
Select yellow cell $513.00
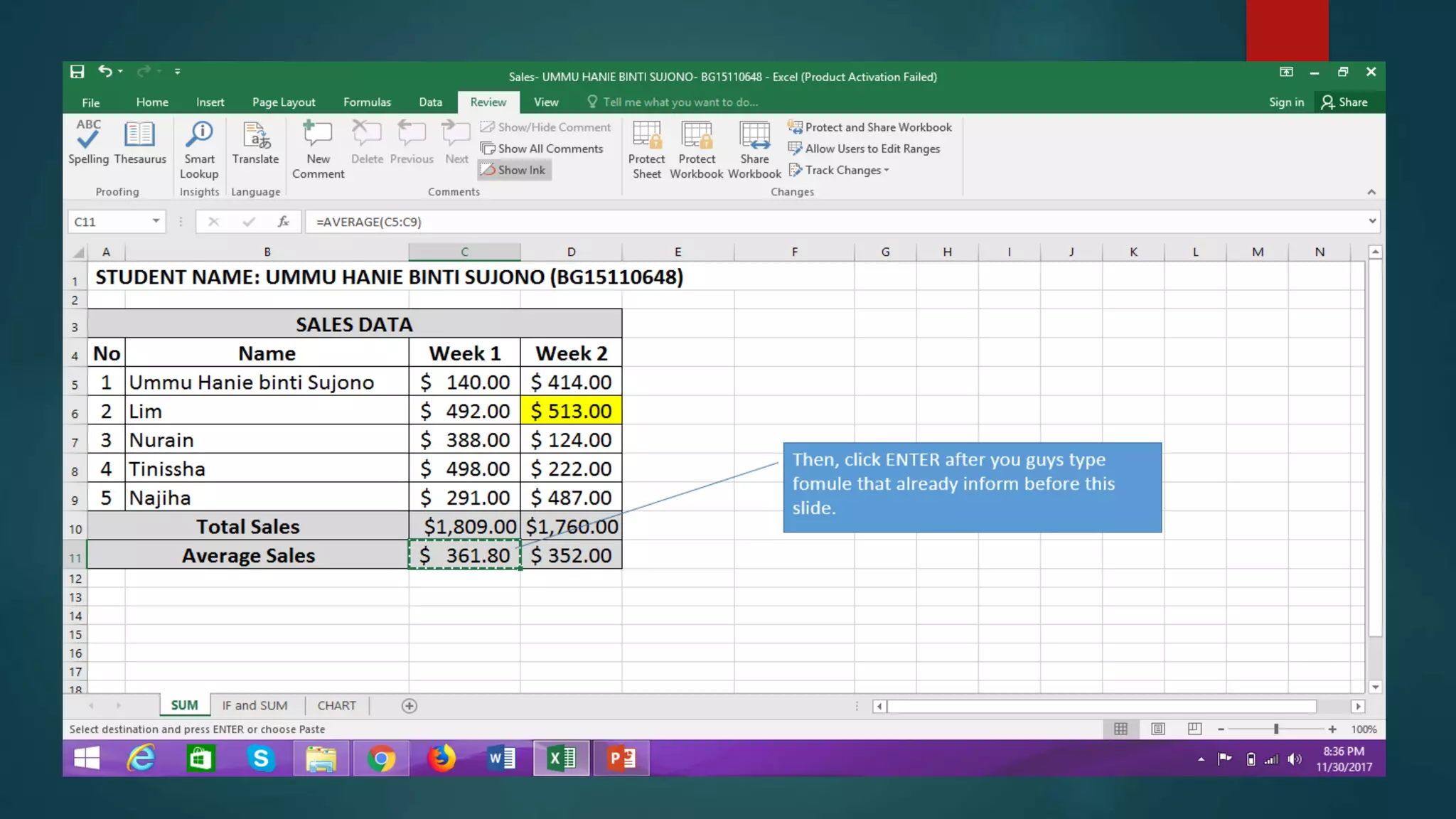click(x=571, y=411)
